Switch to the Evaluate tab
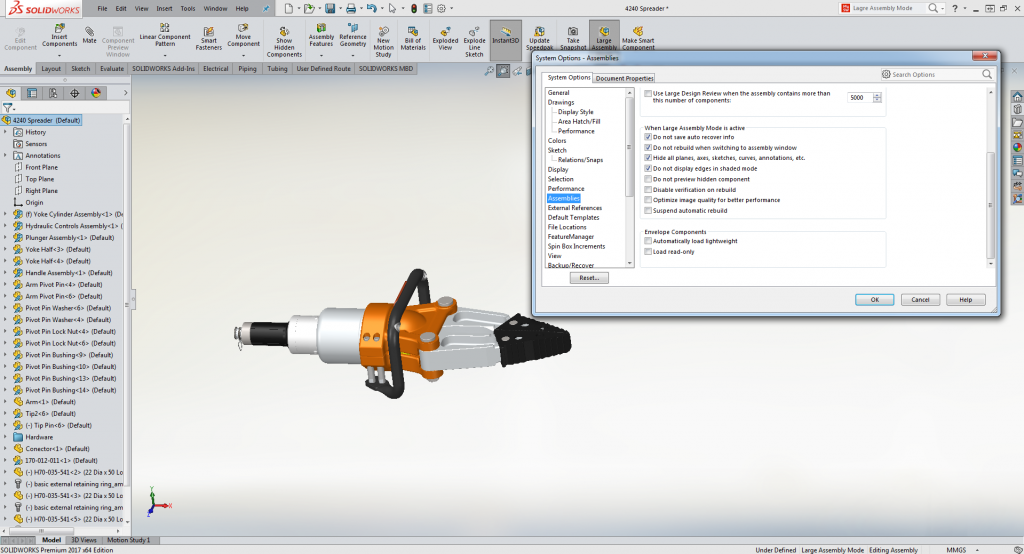Screen dimensions: 1024x554 pos(112,69)
